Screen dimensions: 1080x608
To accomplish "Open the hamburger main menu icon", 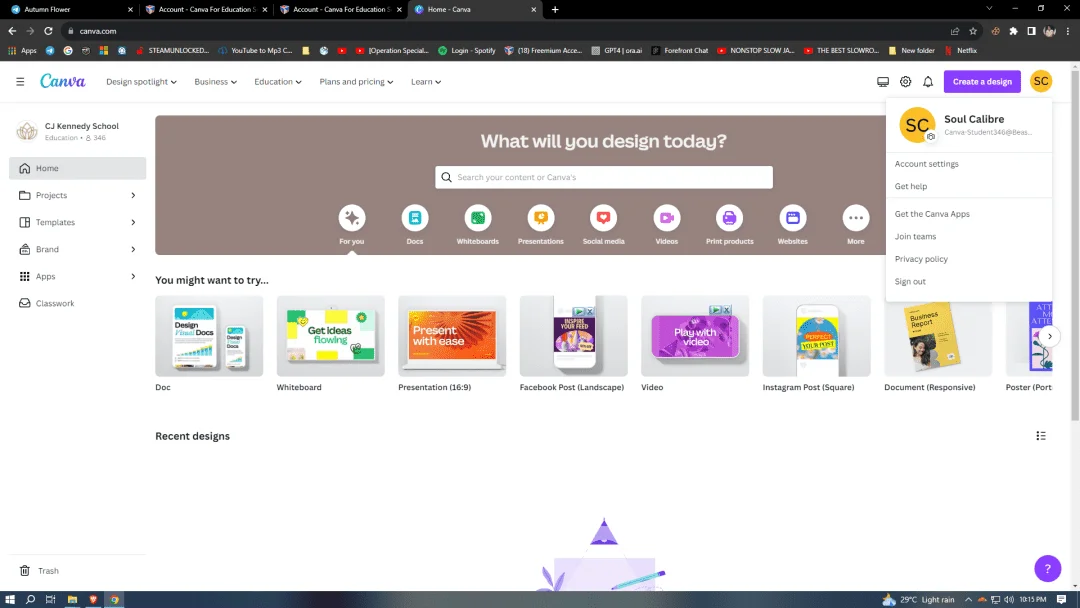I will pyautogui.click(x=20, y=81).
